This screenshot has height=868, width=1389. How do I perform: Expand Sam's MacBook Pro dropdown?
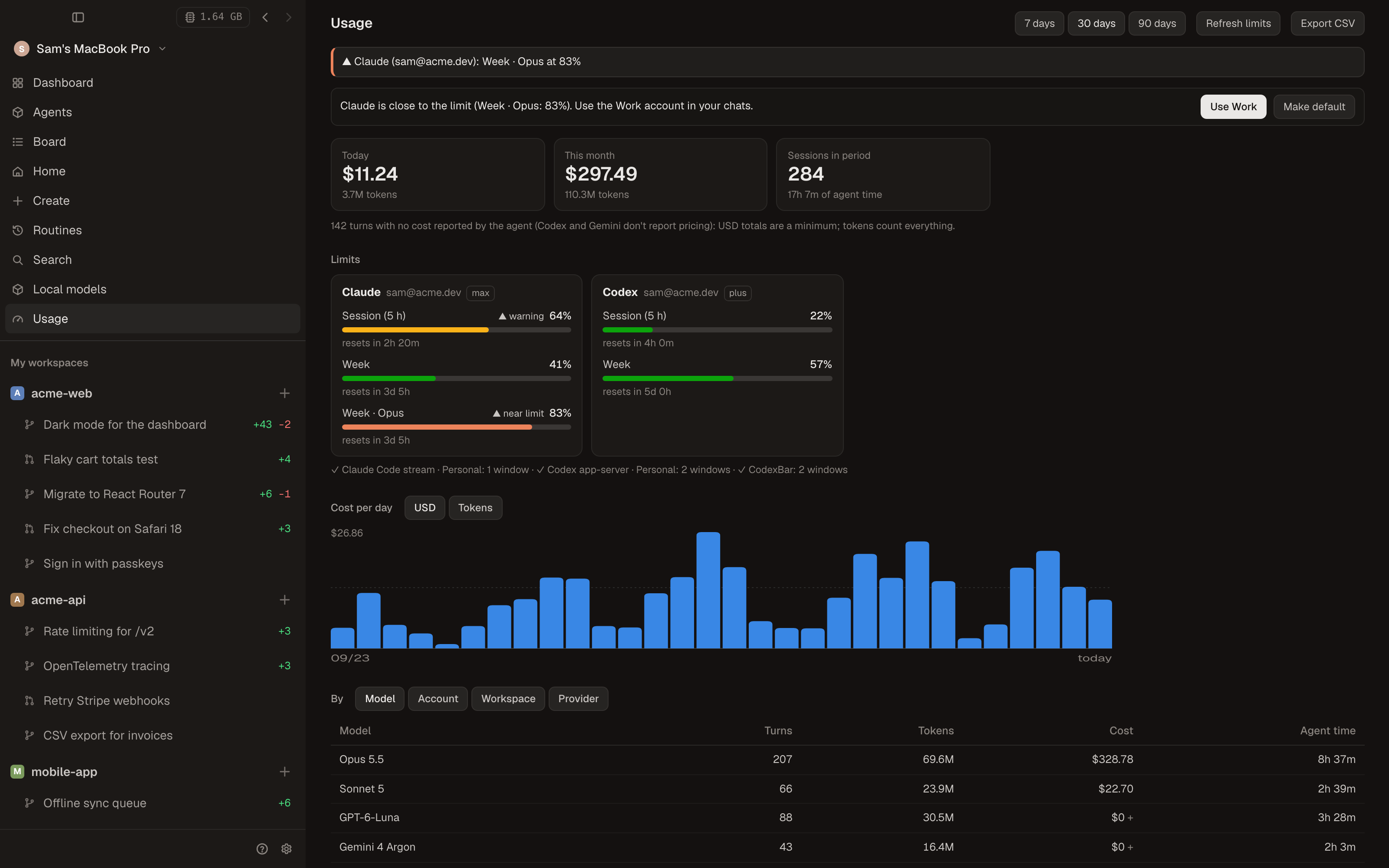162,49
